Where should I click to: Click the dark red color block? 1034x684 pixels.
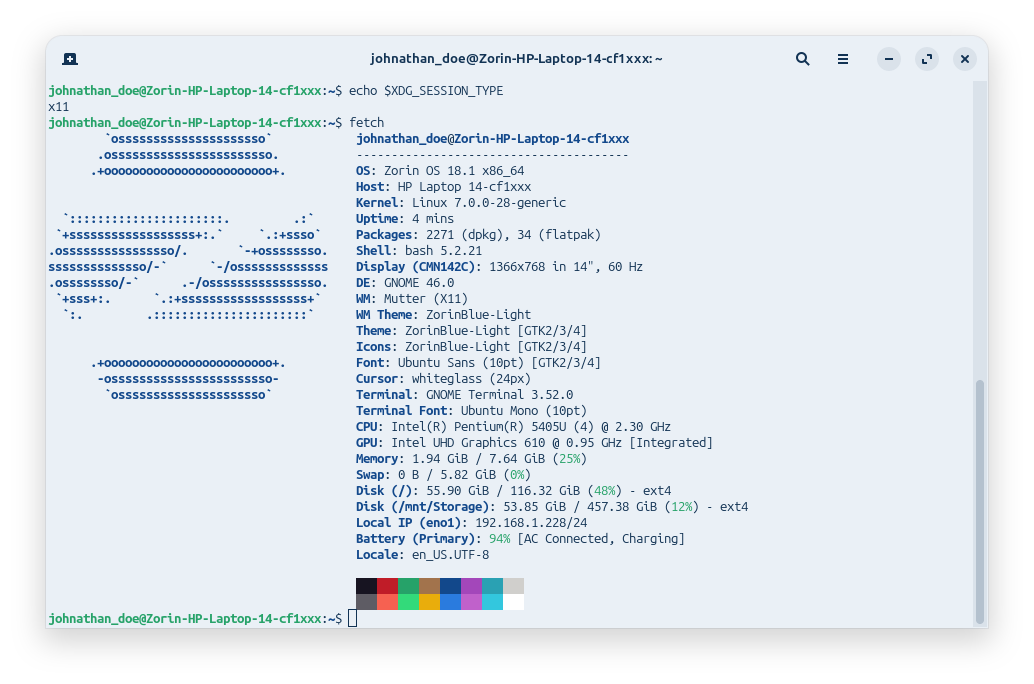388,586
